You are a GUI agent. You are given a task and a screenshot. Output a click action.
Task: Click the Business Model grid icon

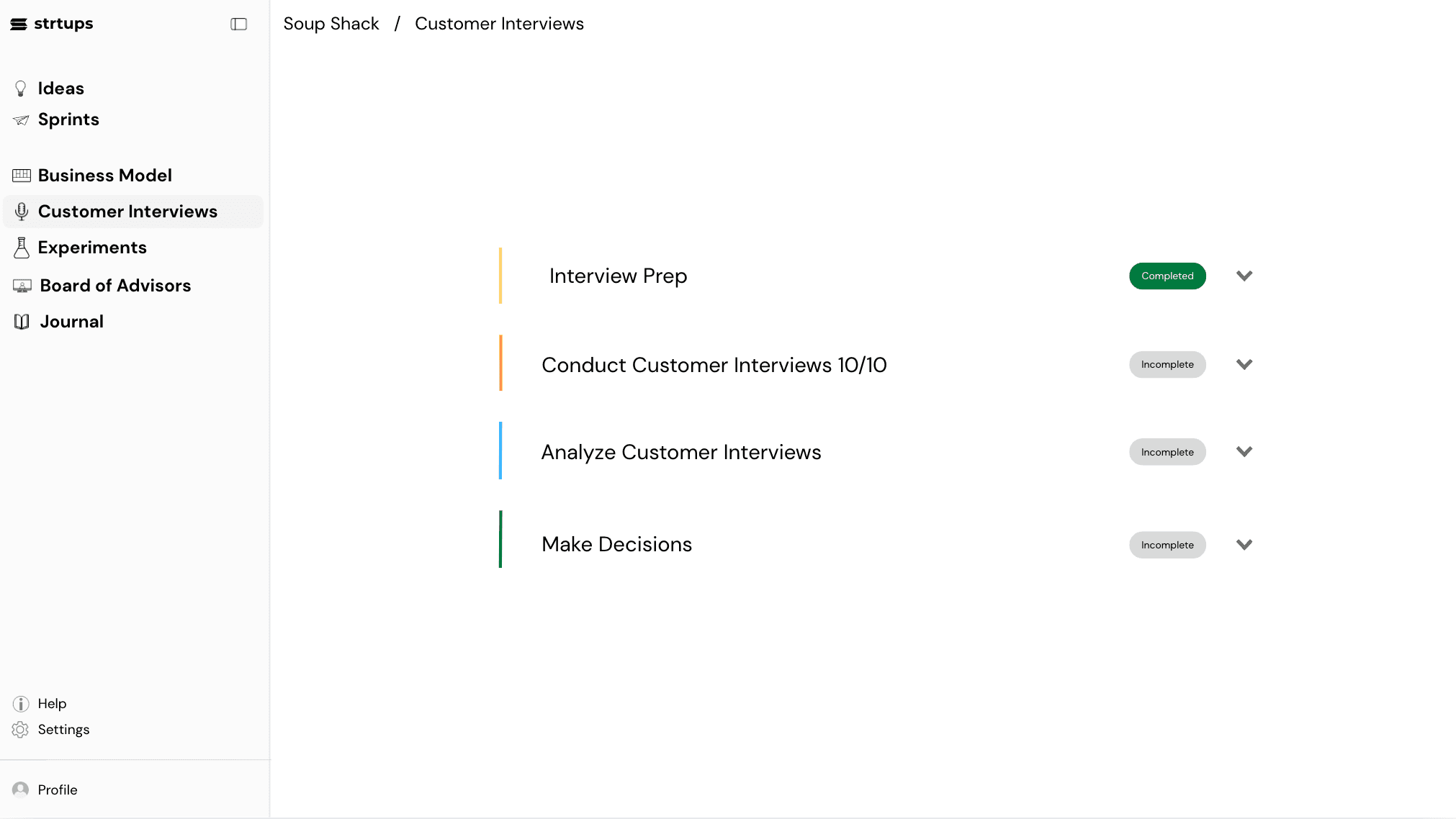pyautogui.click(x=21, y=175)
